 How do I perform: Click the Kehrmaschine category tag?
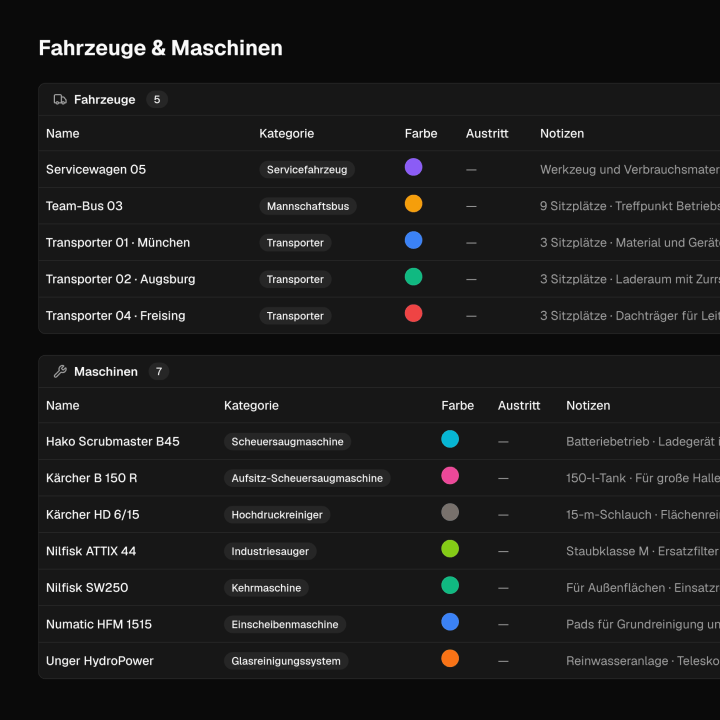pyautogui.click(x=266, y=588)
